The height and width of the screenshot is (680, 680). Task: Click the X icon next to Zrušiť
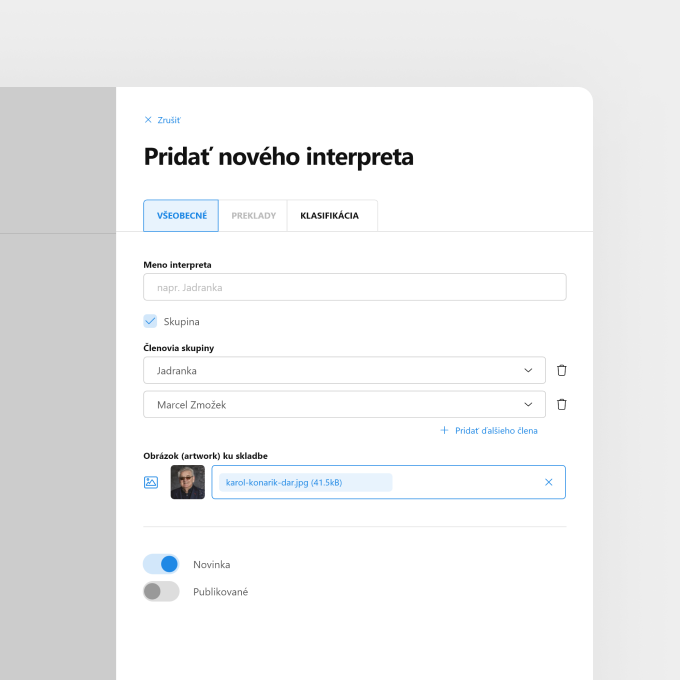tap(148, 120)
